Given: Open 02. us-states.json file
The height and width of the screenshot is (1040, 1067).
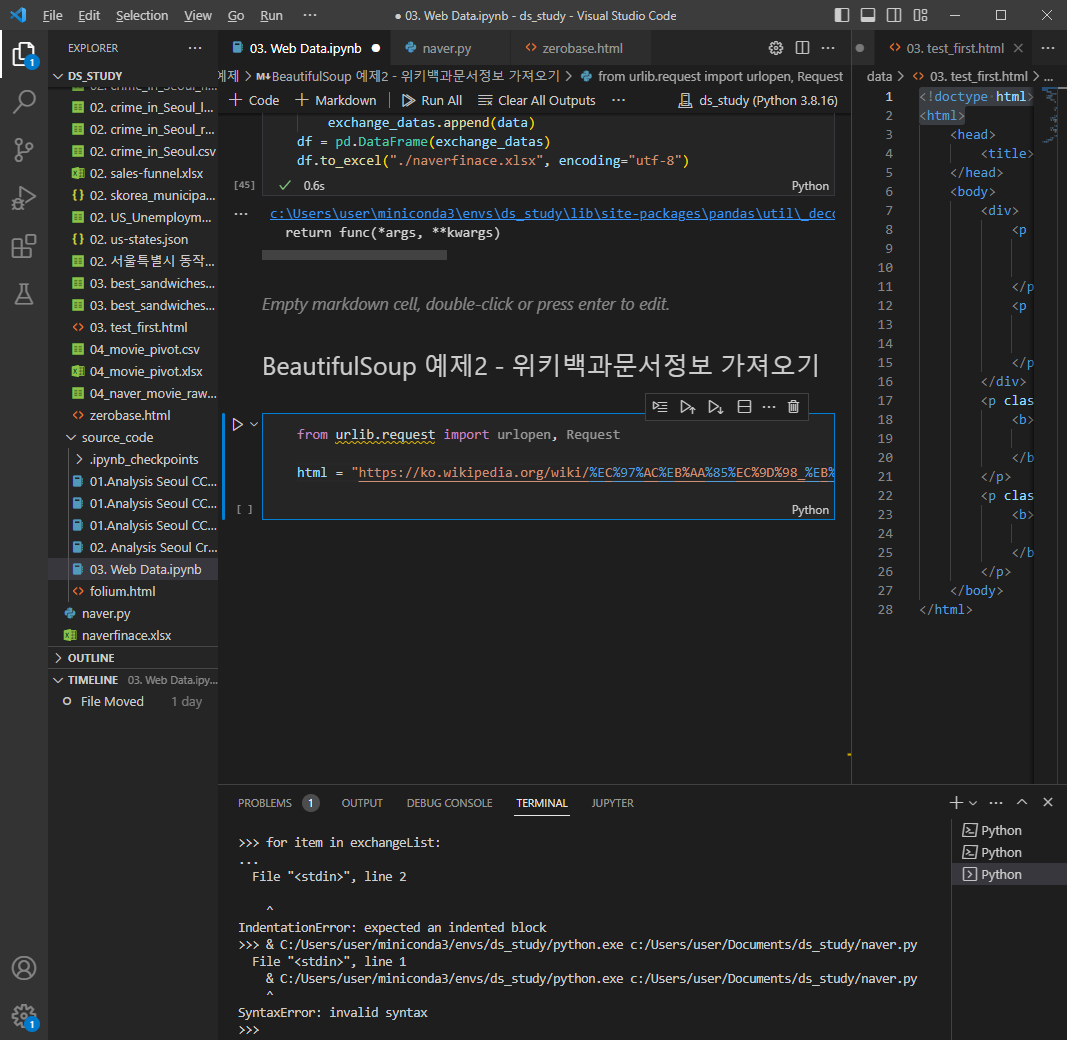Looking at the screenshot, I should click(x=139, y=240).
